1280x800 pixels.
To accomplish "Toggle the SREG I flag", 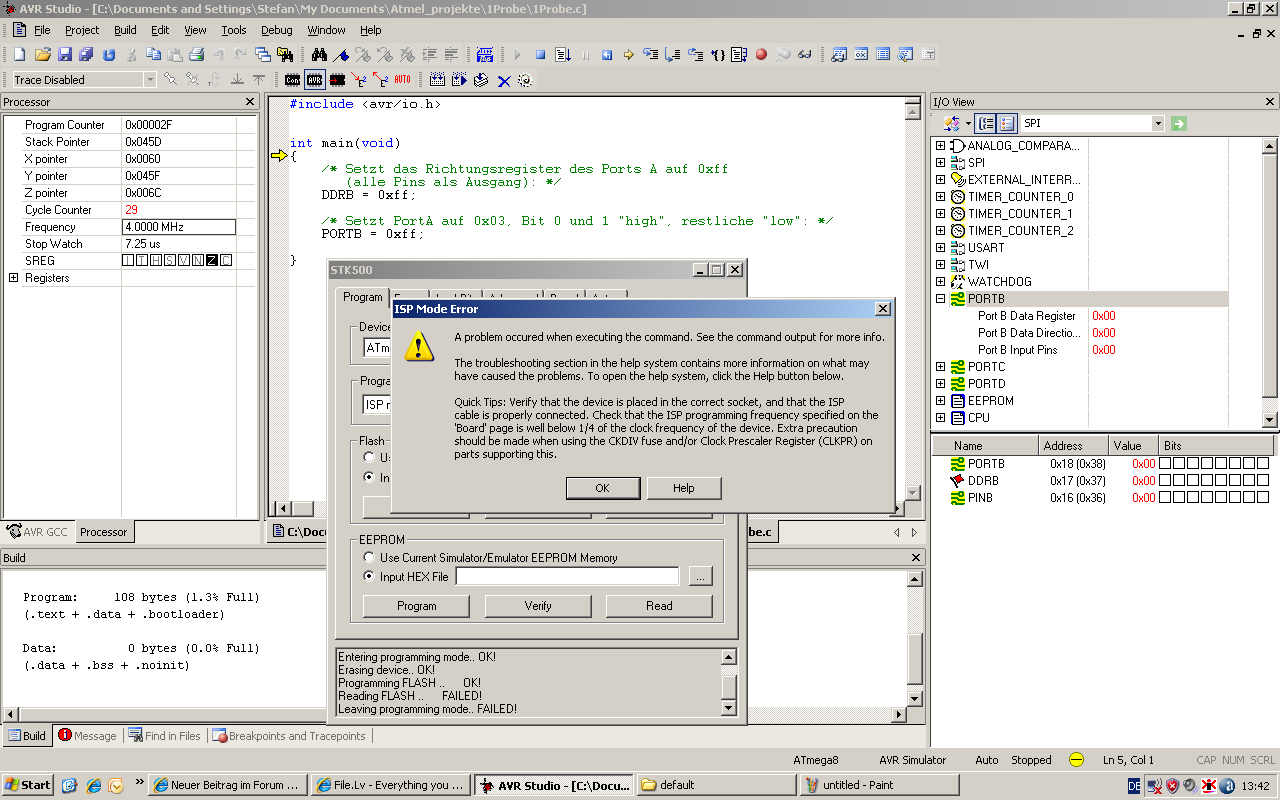I will (x=128, y=261).
